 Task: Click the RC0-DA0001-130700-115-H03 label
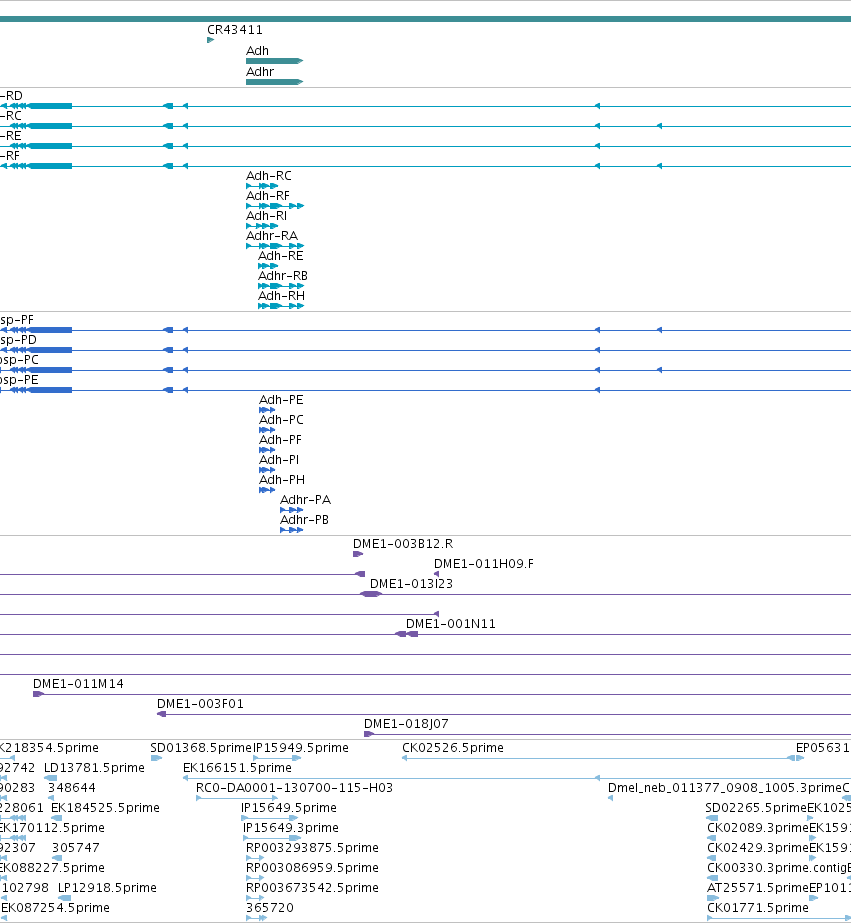tap(294, 788)
